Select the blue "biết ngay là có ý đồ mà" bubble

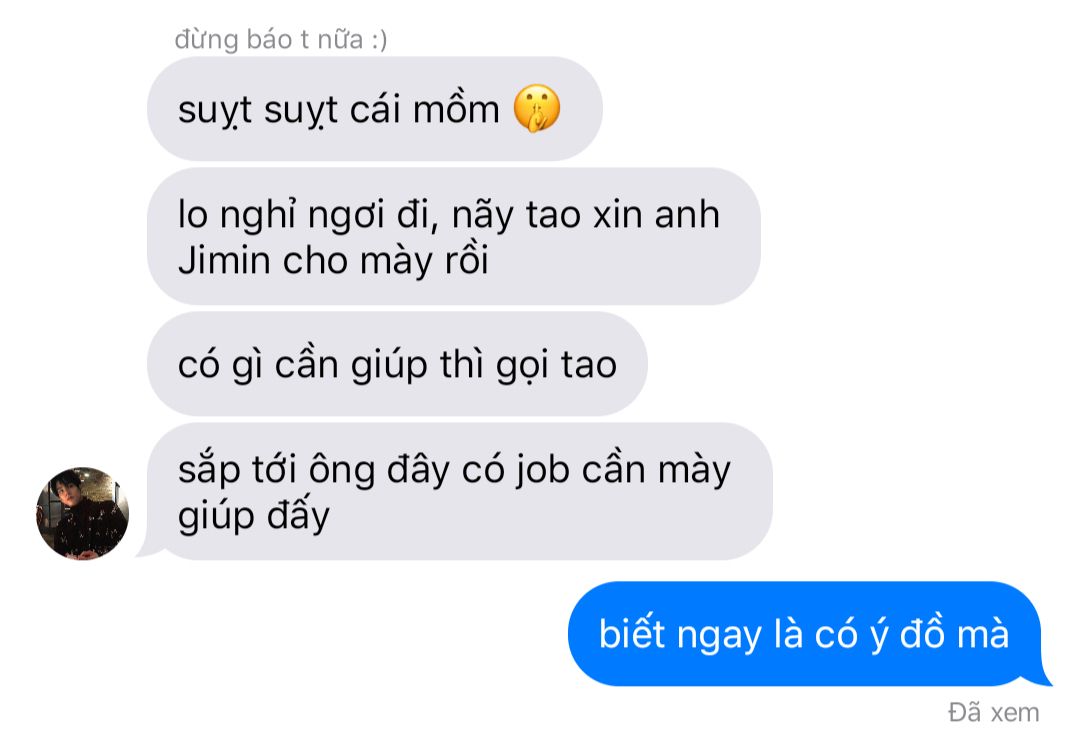(x=806, y=634)
